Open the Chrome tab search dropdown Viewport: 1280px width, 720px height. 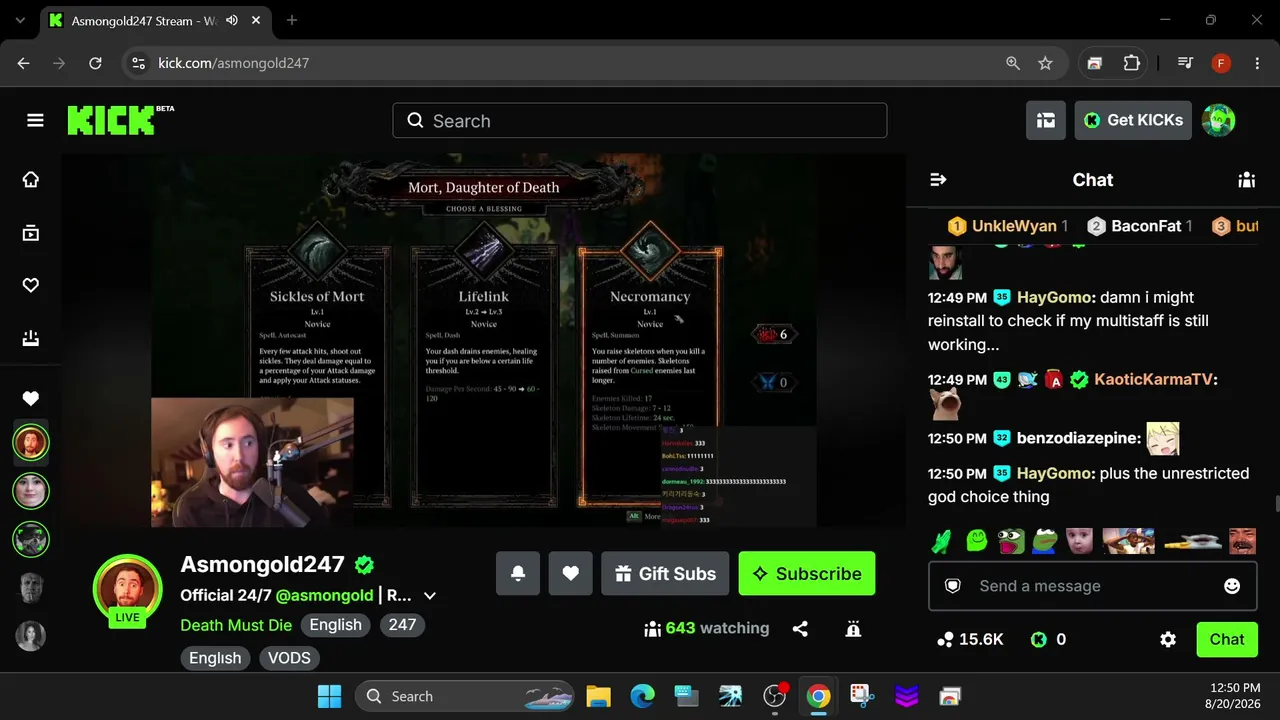[x=20, y=20]
